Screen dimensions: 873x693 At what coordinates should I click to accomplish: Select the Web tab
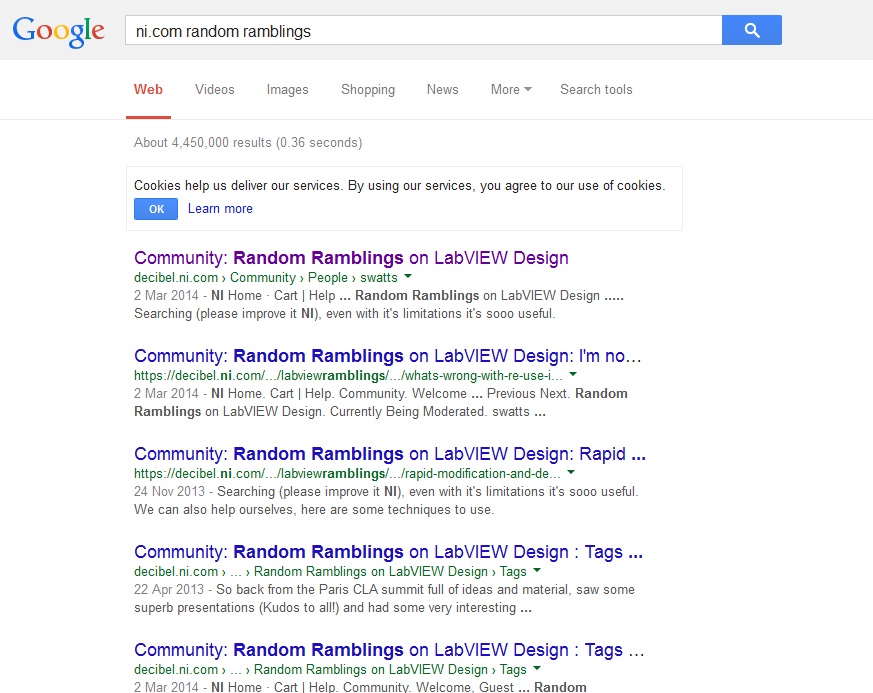coord(148,90)
